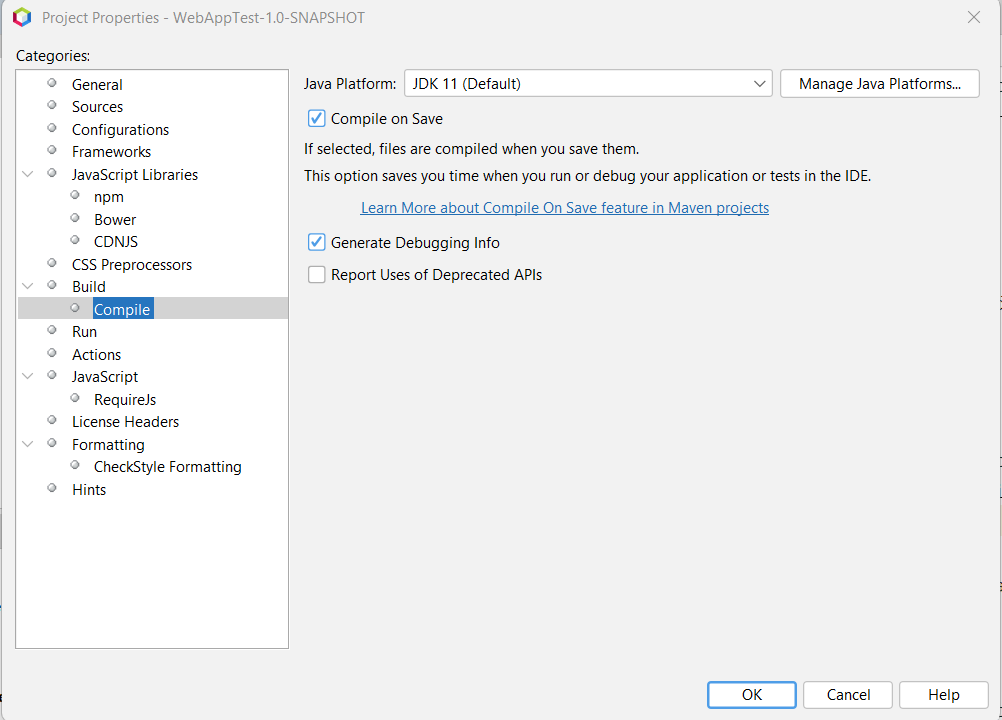Click the node icon beside Actions

pyautogui.click(x=51, y=352)
